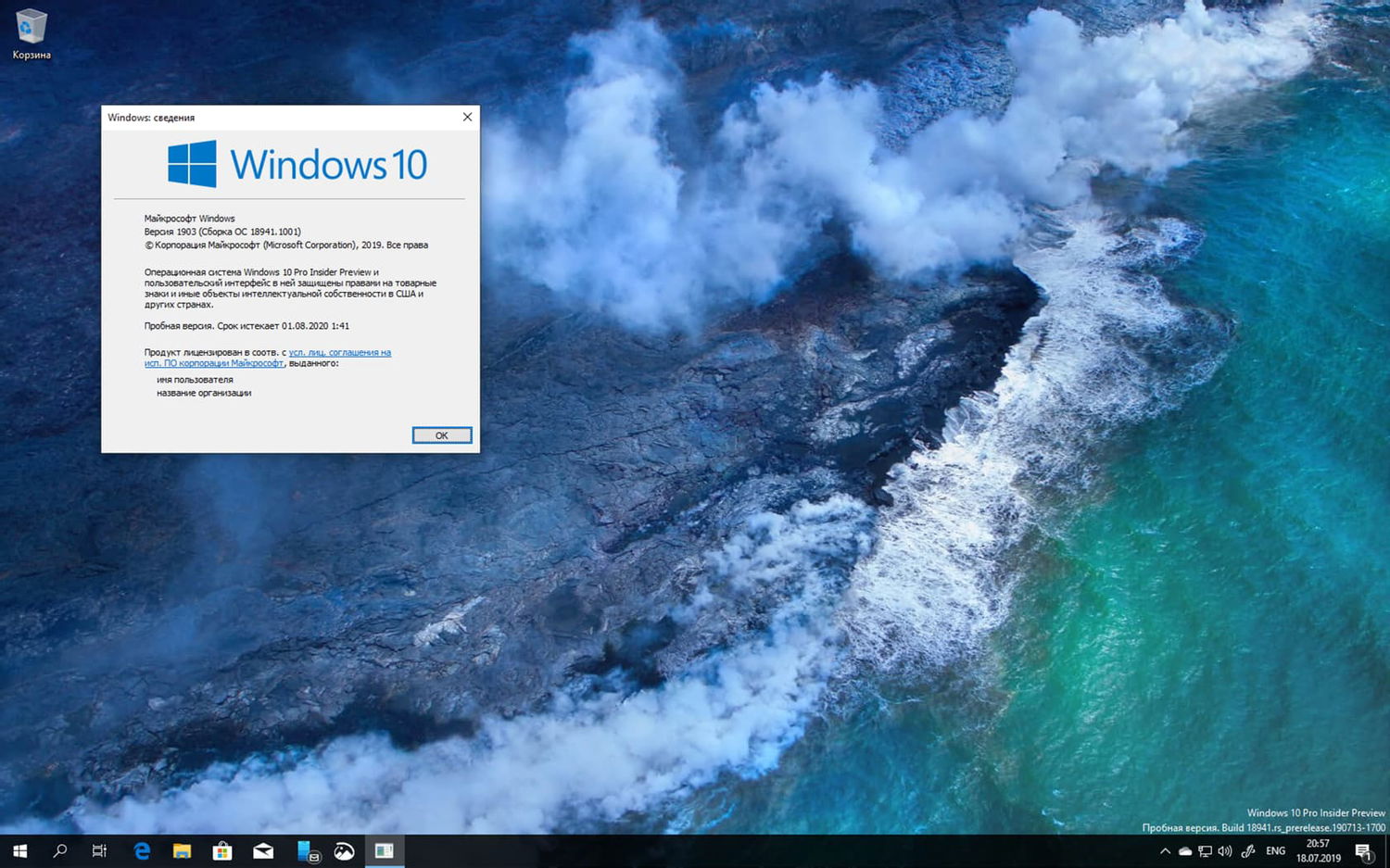Open the Microsoft Store app

coord(222,850)
